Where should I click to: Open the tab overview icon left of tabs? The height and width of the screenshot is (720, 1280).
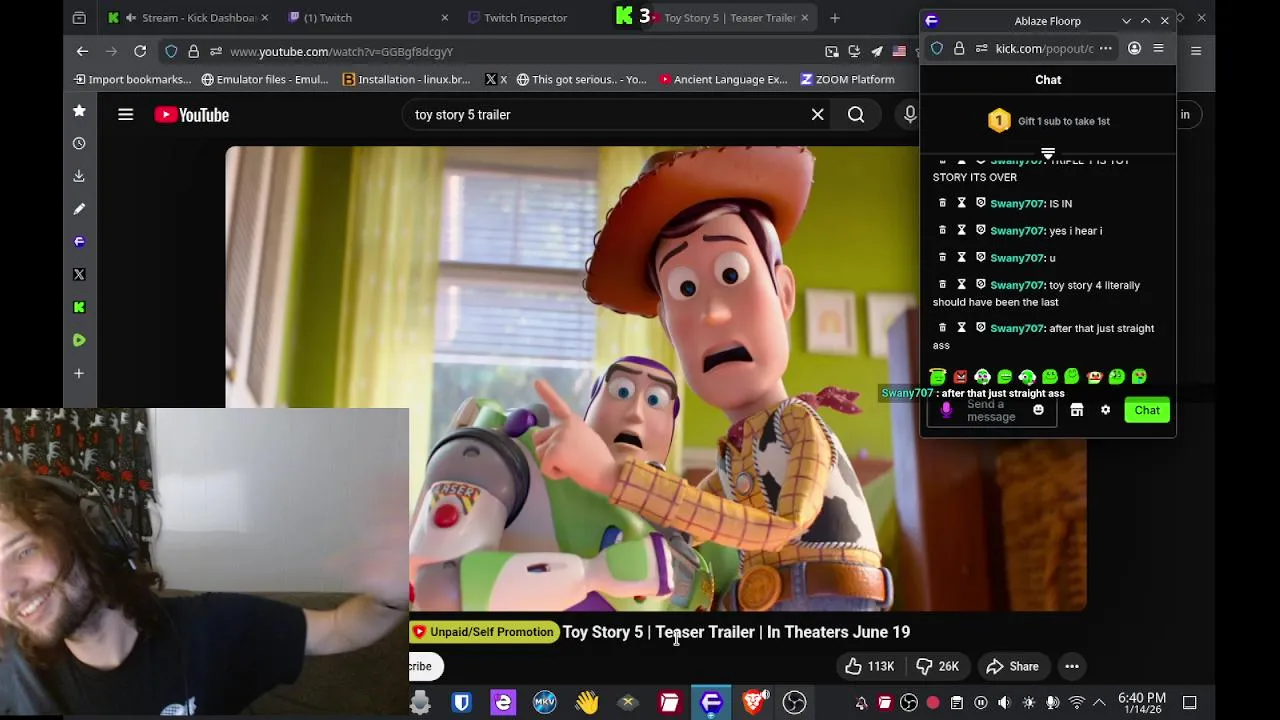[x=79, y=18]
